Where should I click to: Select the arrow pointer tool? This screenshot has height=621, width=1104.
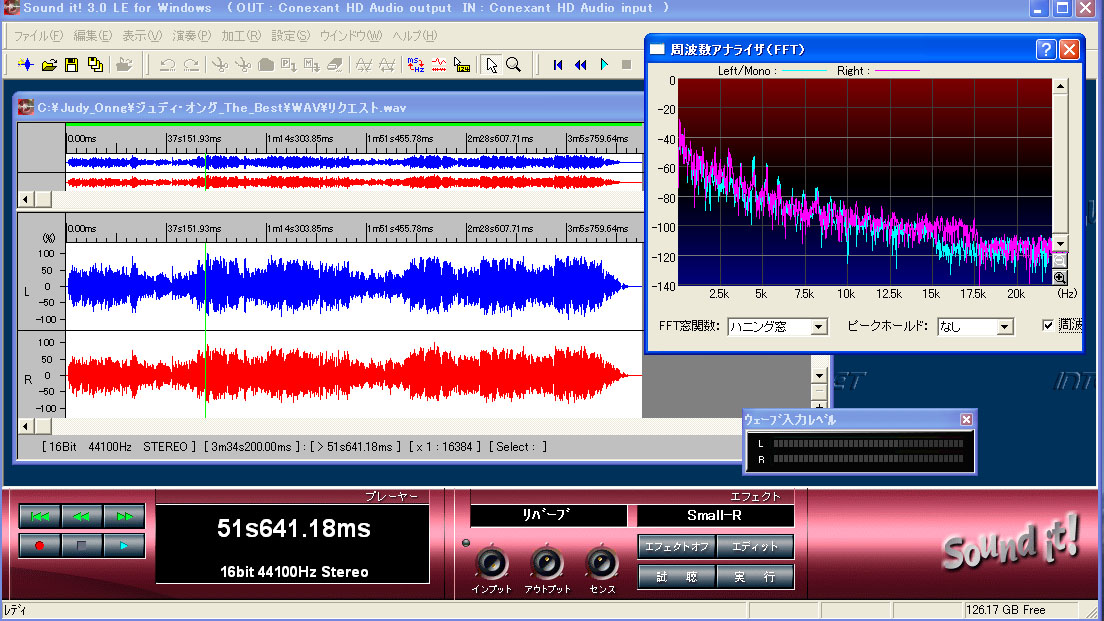coord(491,65)
